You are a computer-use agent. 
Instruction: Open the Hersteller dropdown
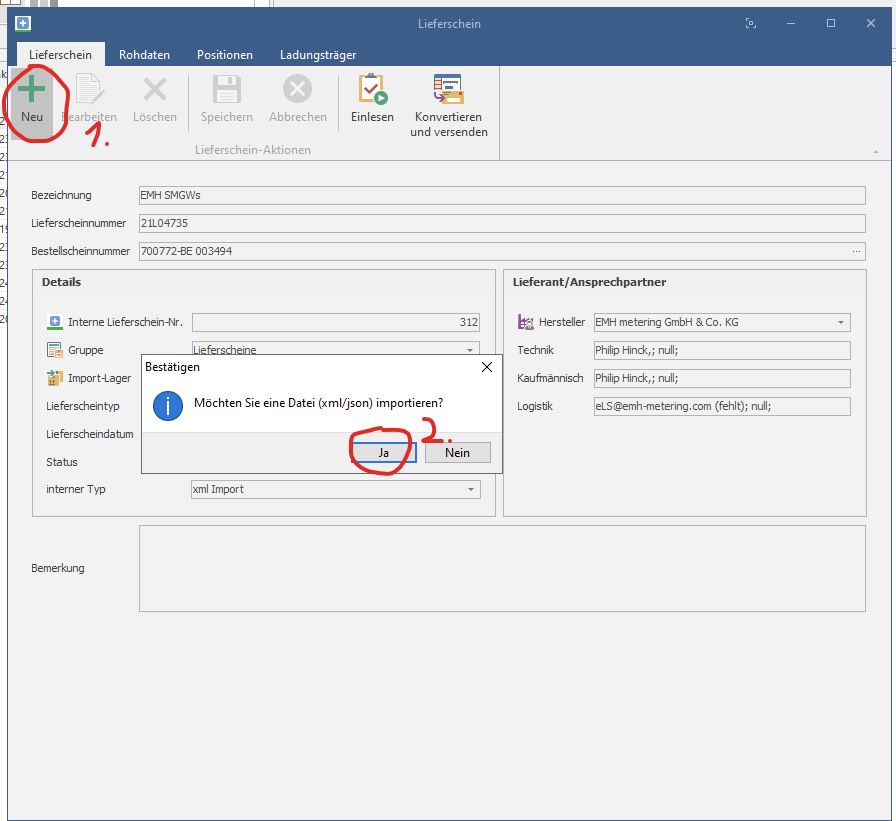click(841, 323)
